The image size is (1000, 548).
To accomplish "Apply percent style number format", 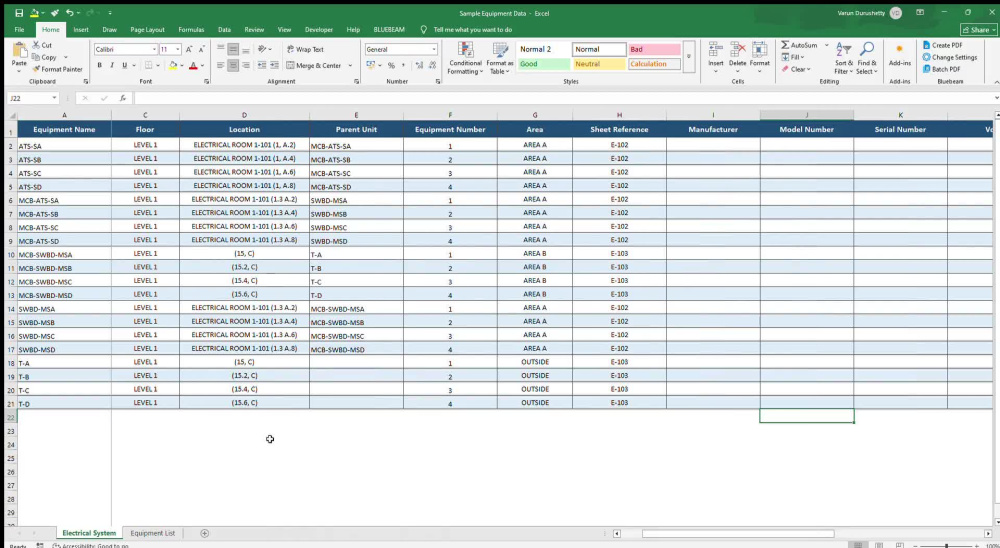I will [x=391, y=65].
